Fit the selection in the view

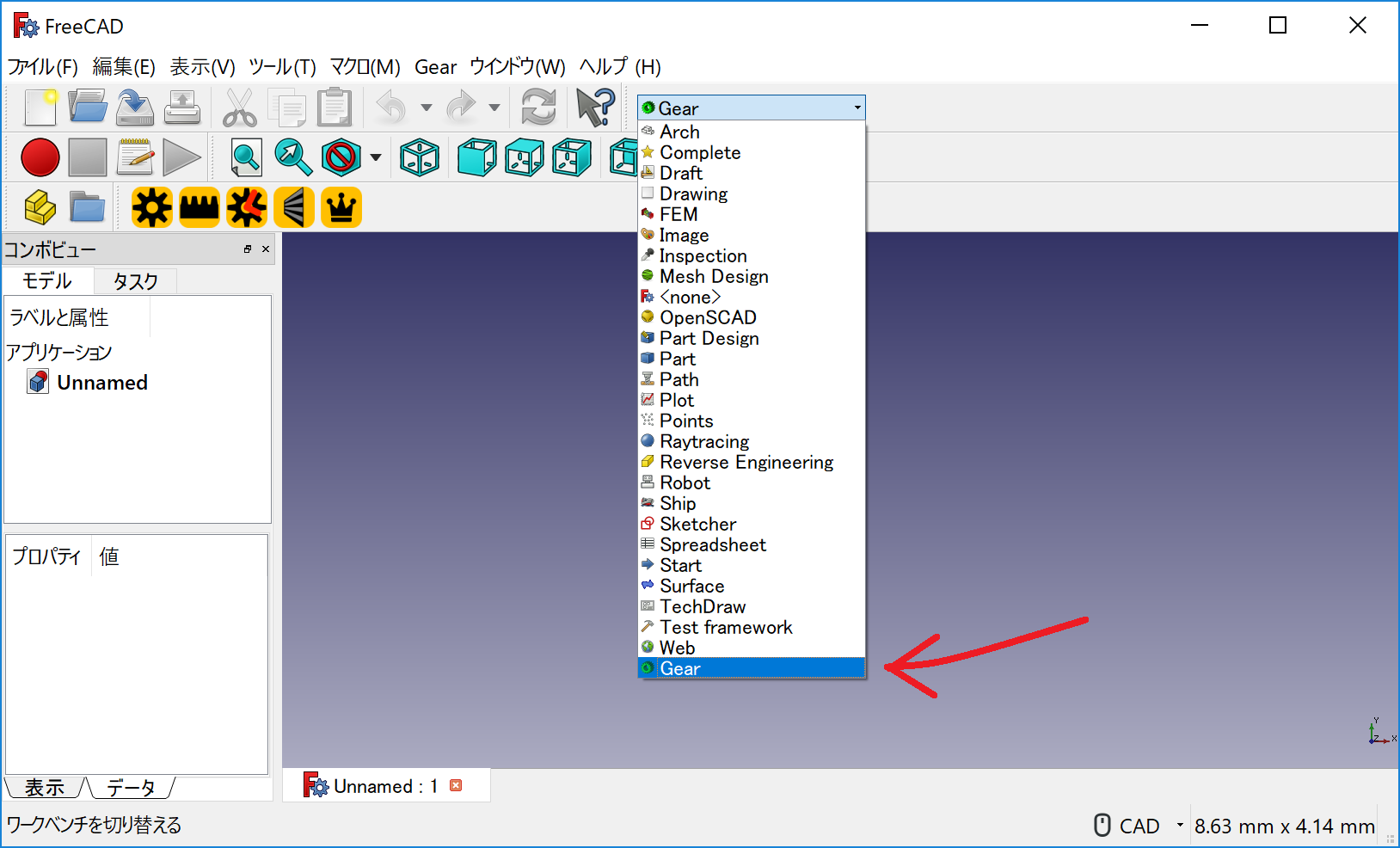pos(293,157)
